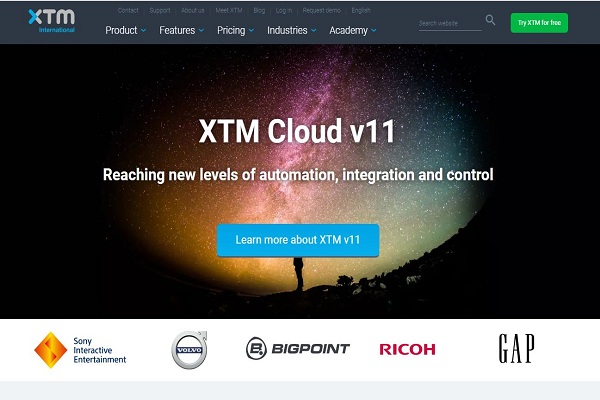
Task: Click Try XTM for free button
Action: click(539, 23)
